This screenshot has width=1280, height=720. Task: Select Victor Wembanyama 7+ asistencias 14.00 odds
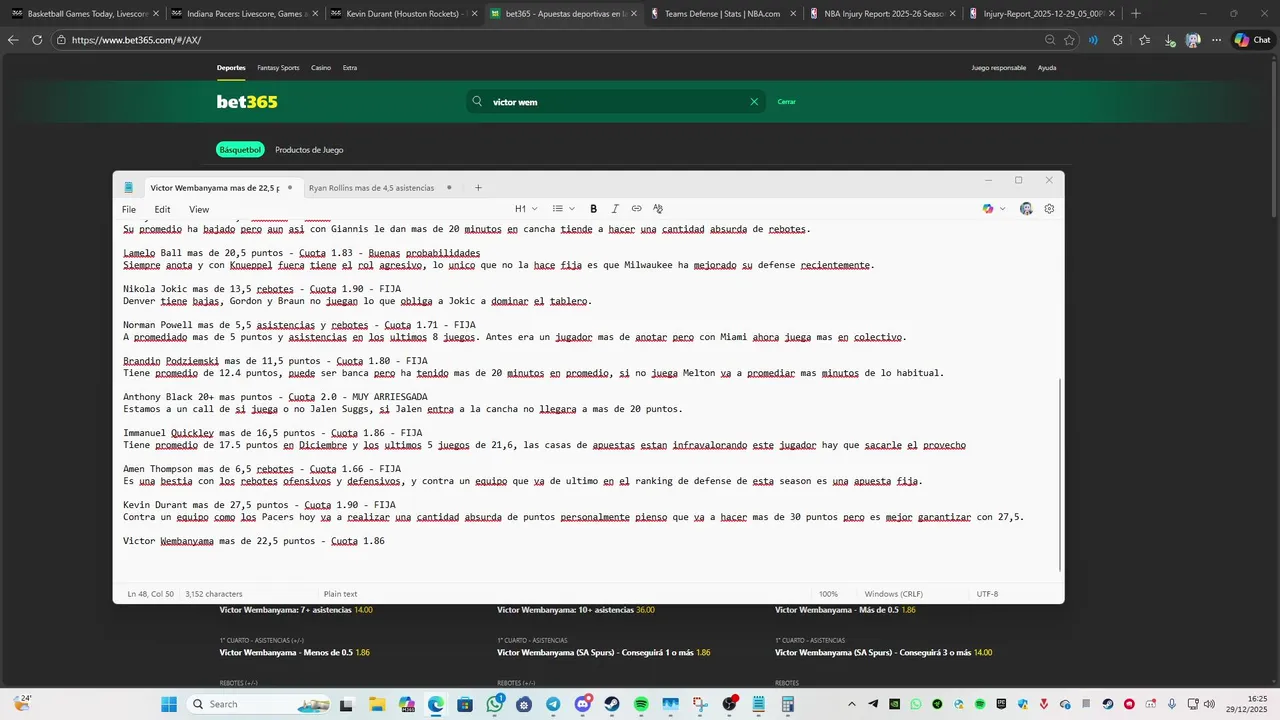pos(296,609)
